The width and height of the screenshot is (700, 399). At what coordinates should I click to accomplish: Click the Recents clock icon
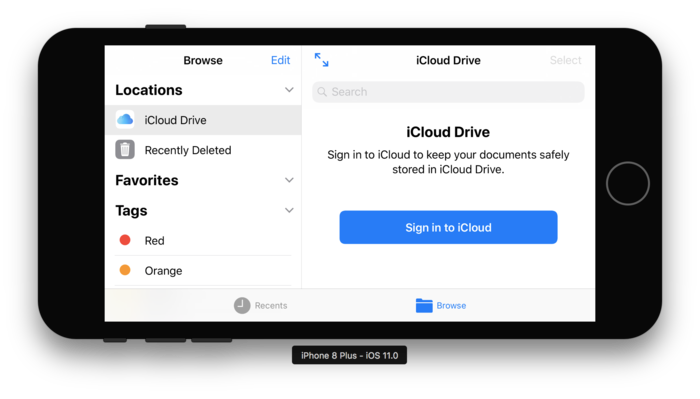pyautogui.click(x=242, y=305)
